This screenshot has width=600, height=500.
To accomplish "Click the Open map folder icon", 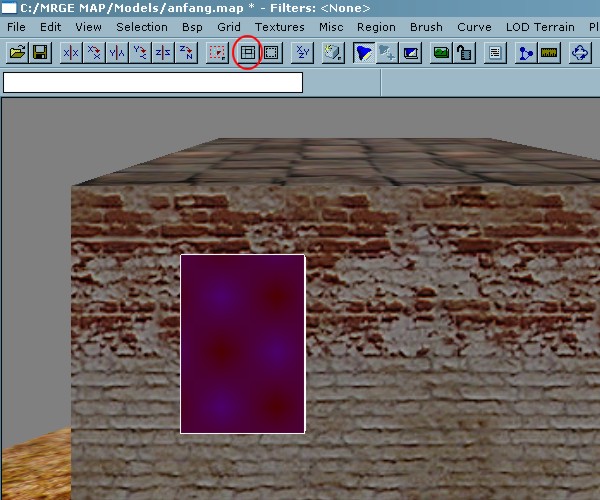I will point(17,52).
